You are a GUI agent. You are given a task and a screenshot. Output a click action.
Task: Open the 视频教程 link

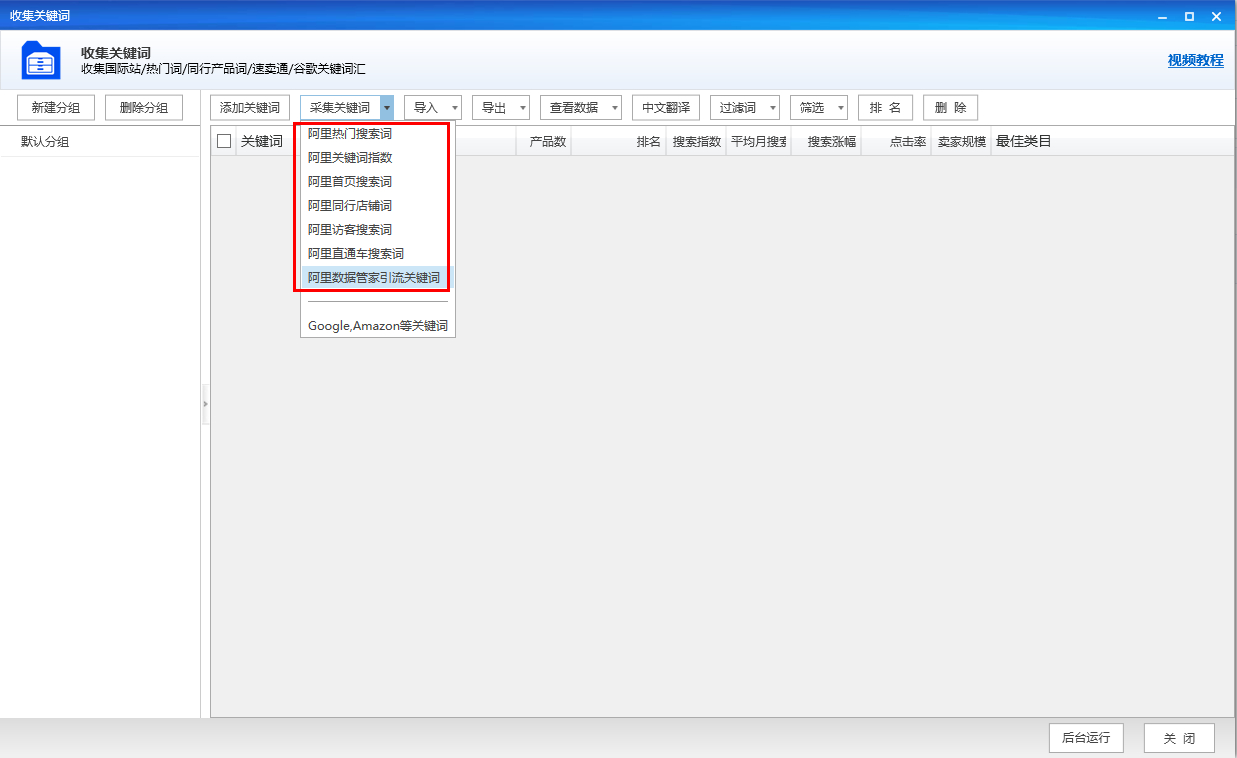click(1195, 60)
